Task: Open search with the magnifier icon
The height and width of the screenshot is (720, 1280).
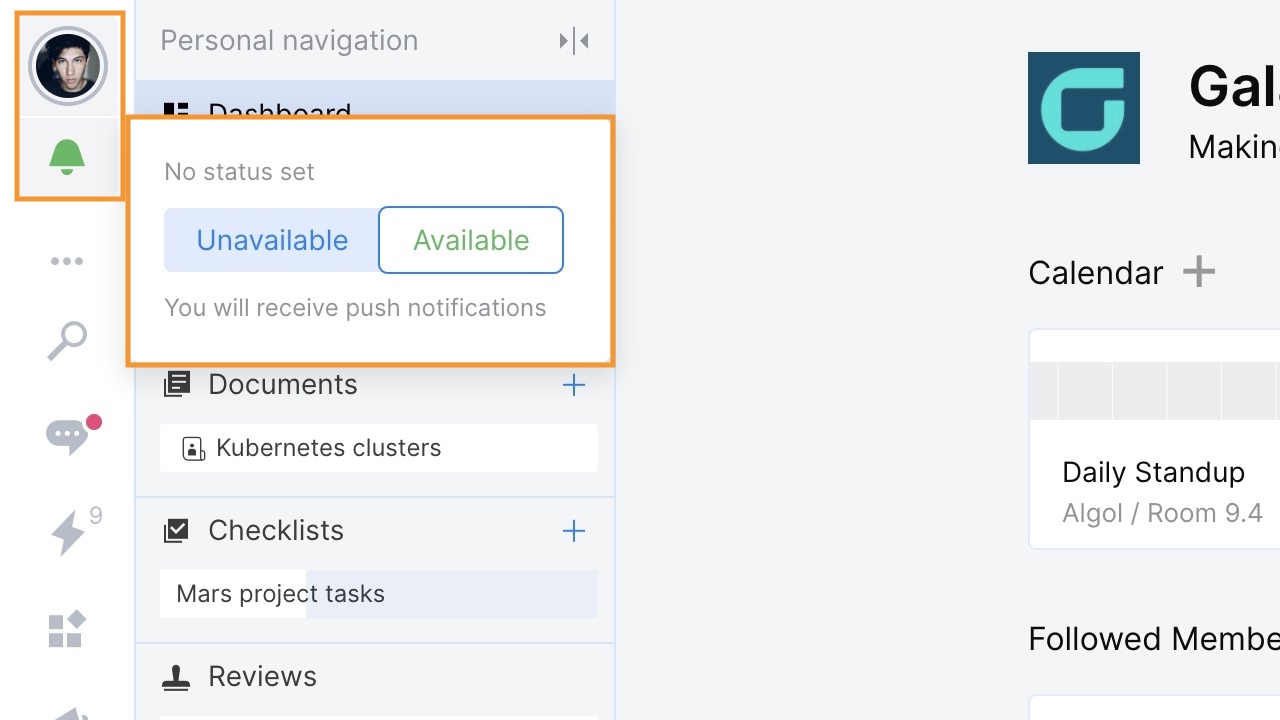Action: tap(67, 341)
